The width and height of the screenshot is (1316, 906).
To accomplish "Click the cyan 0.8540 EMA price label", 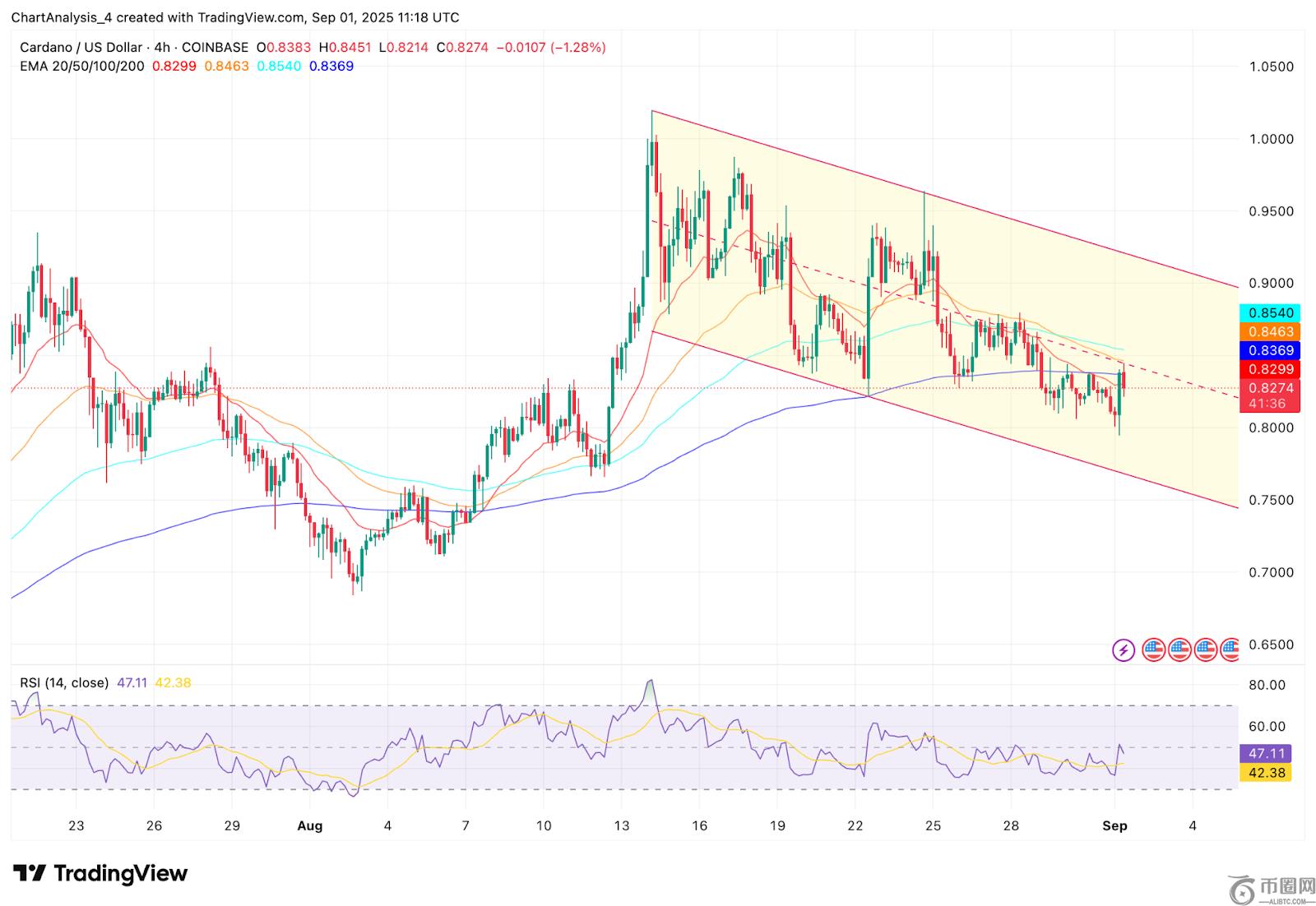I will [1270, 313].
